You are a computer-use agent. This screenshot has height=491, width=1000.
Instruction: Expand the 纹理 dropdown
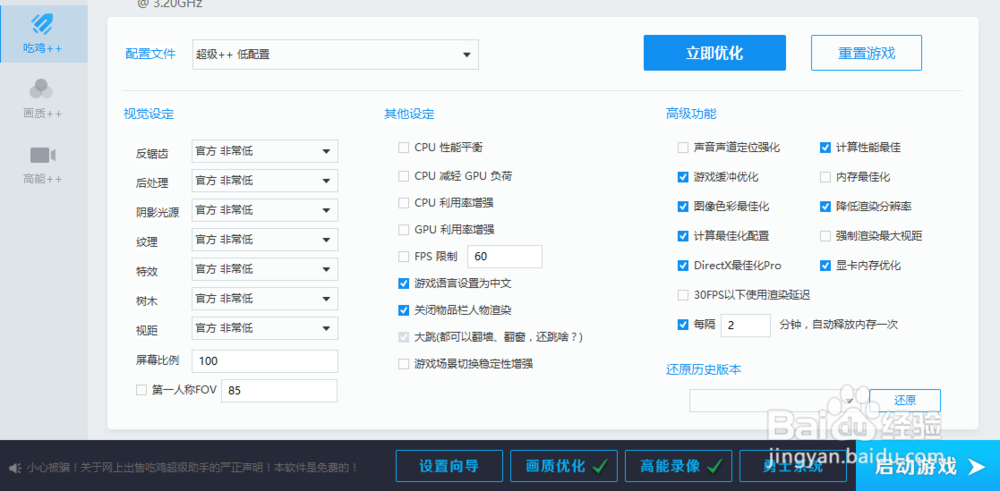pos(265,240)
